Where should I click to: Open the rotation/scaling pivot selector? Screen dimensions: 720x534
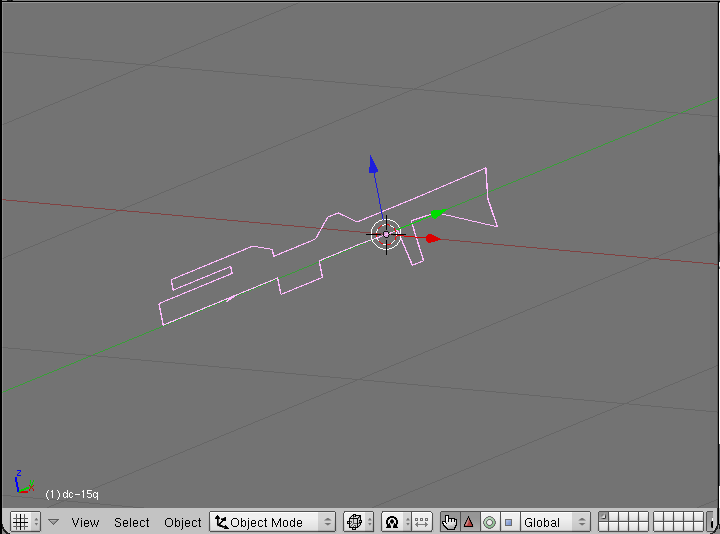(396, 522)
